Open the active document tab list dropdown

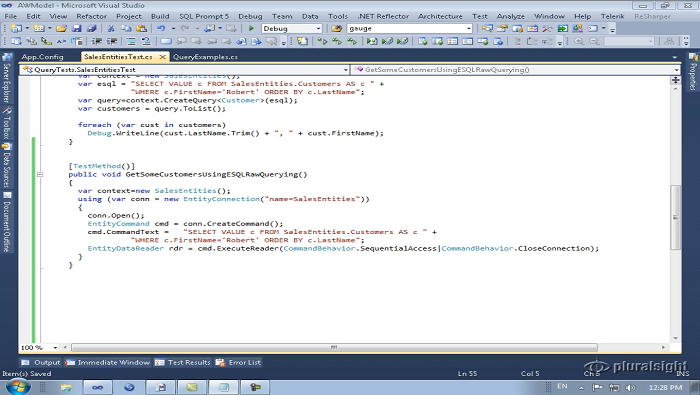[x=675, y=57]
